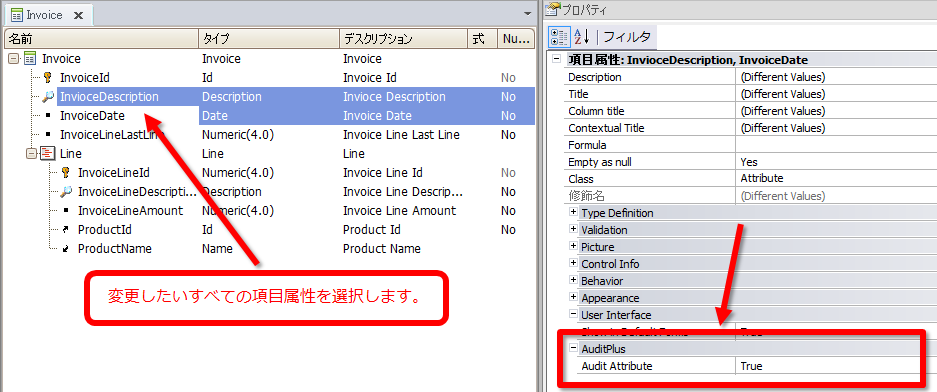
Task: Click the 式 column header
Action: [482, 39]
